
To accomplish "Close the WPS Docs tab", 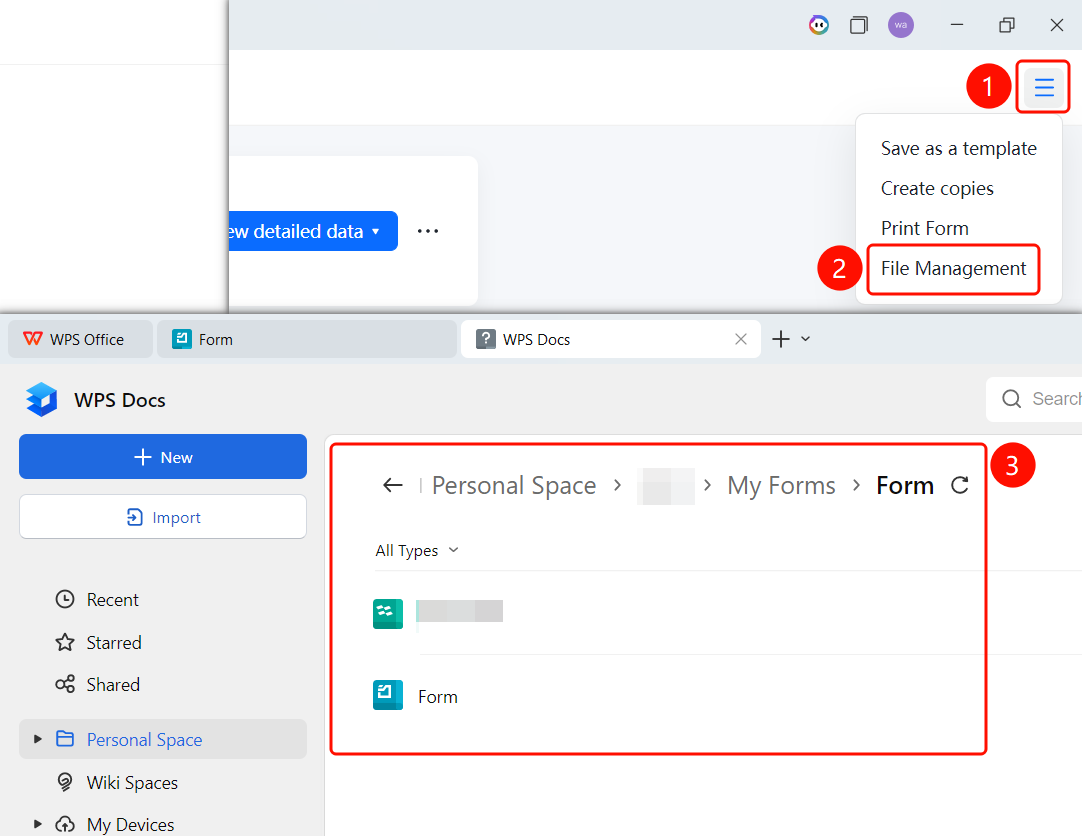I will [740, 339].
